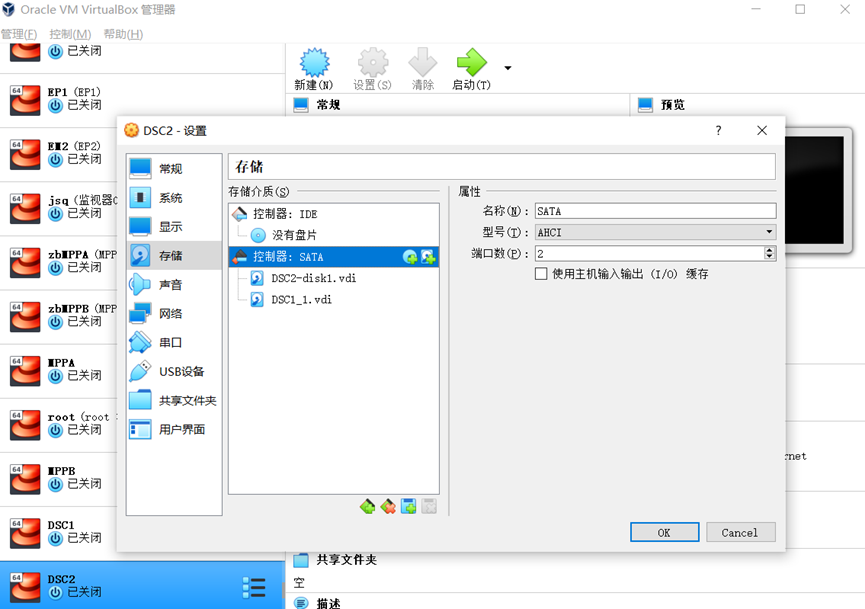Screen dimensions: 865x609
Task: Click the New (新建) VM toolbar icon
Action: 314,62
